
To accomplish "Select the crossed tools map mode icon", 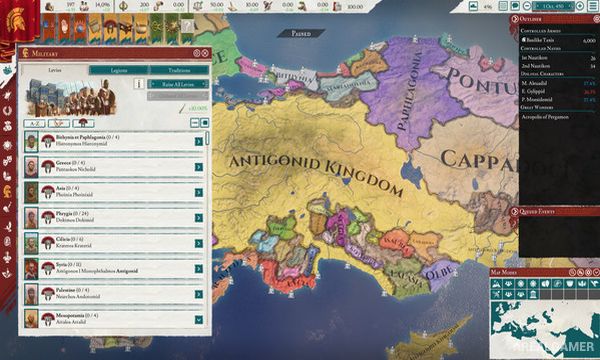I will coord(496,294).
